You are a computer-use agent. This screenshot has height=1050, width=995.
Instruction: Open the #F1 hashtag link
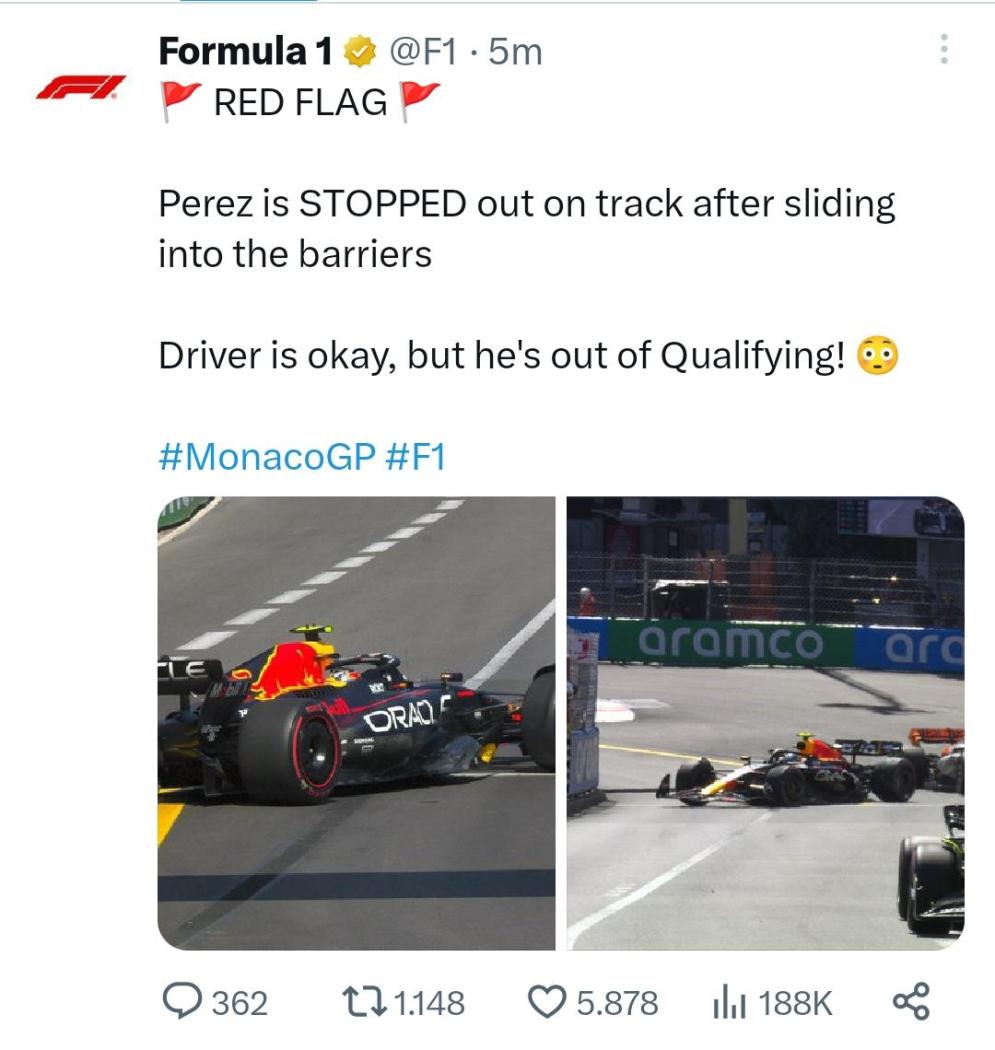pos(414,456)
